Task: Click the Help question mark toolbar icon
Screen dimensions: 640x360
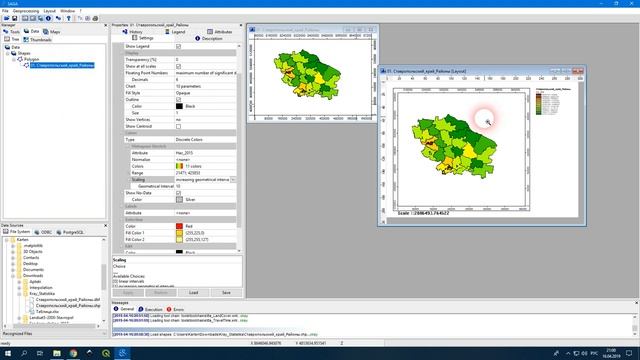Action: [x=69, y=18]
